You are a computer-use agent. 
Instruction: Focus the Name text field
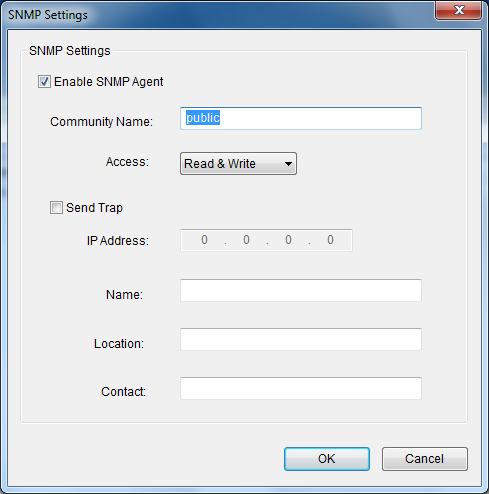tap(301, 290)
